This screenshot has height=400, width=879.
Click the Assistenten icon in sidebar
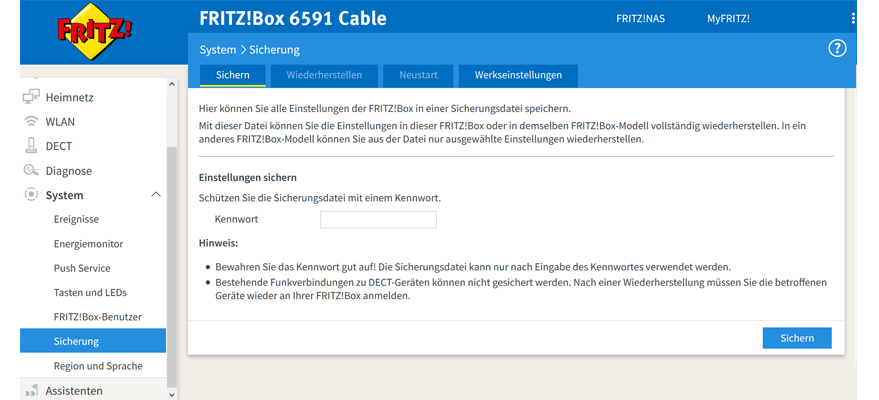pos(31,390)
